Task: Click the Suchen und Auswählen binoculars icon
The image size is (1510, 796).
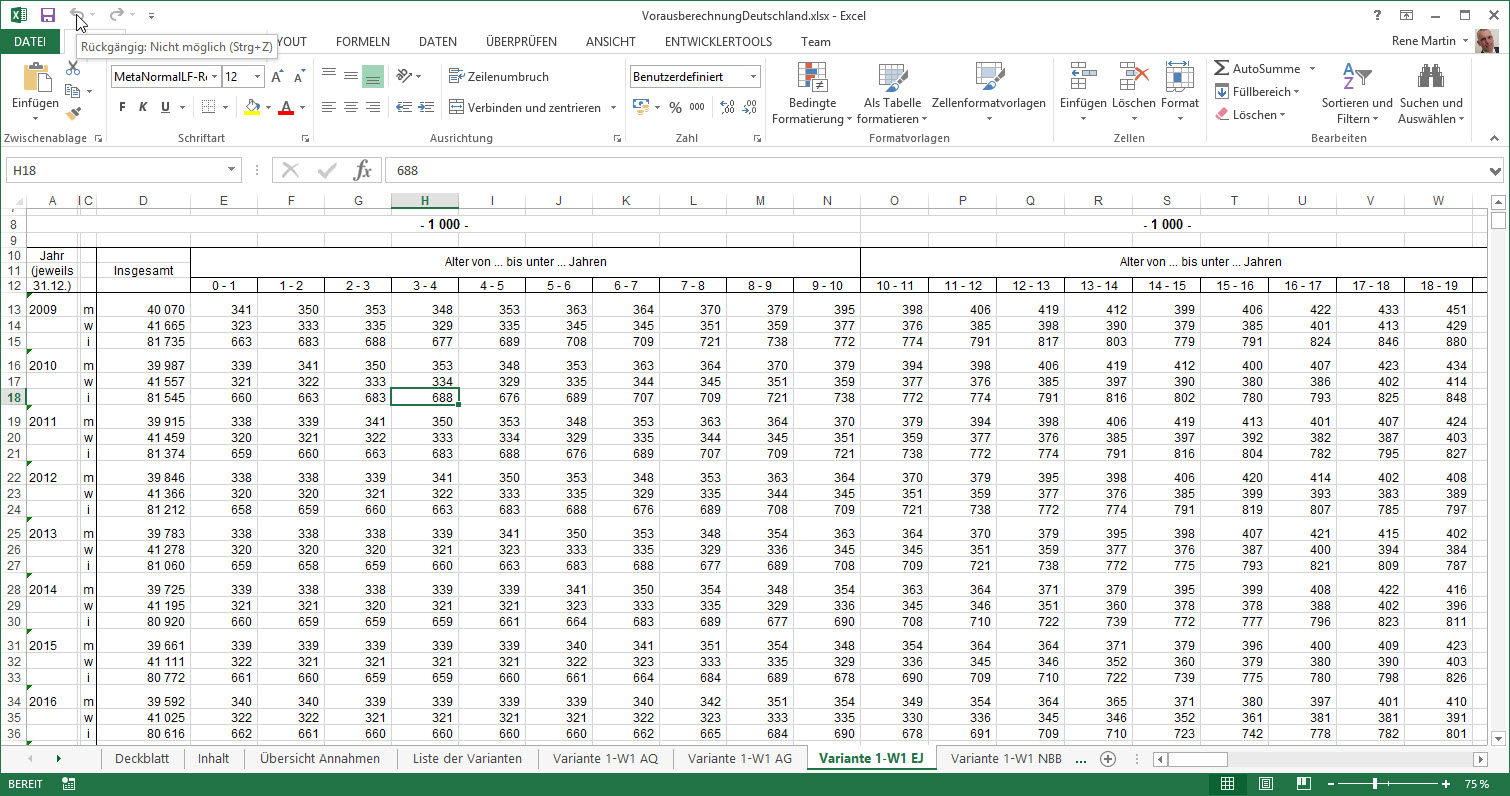Action: (1430, 78)
